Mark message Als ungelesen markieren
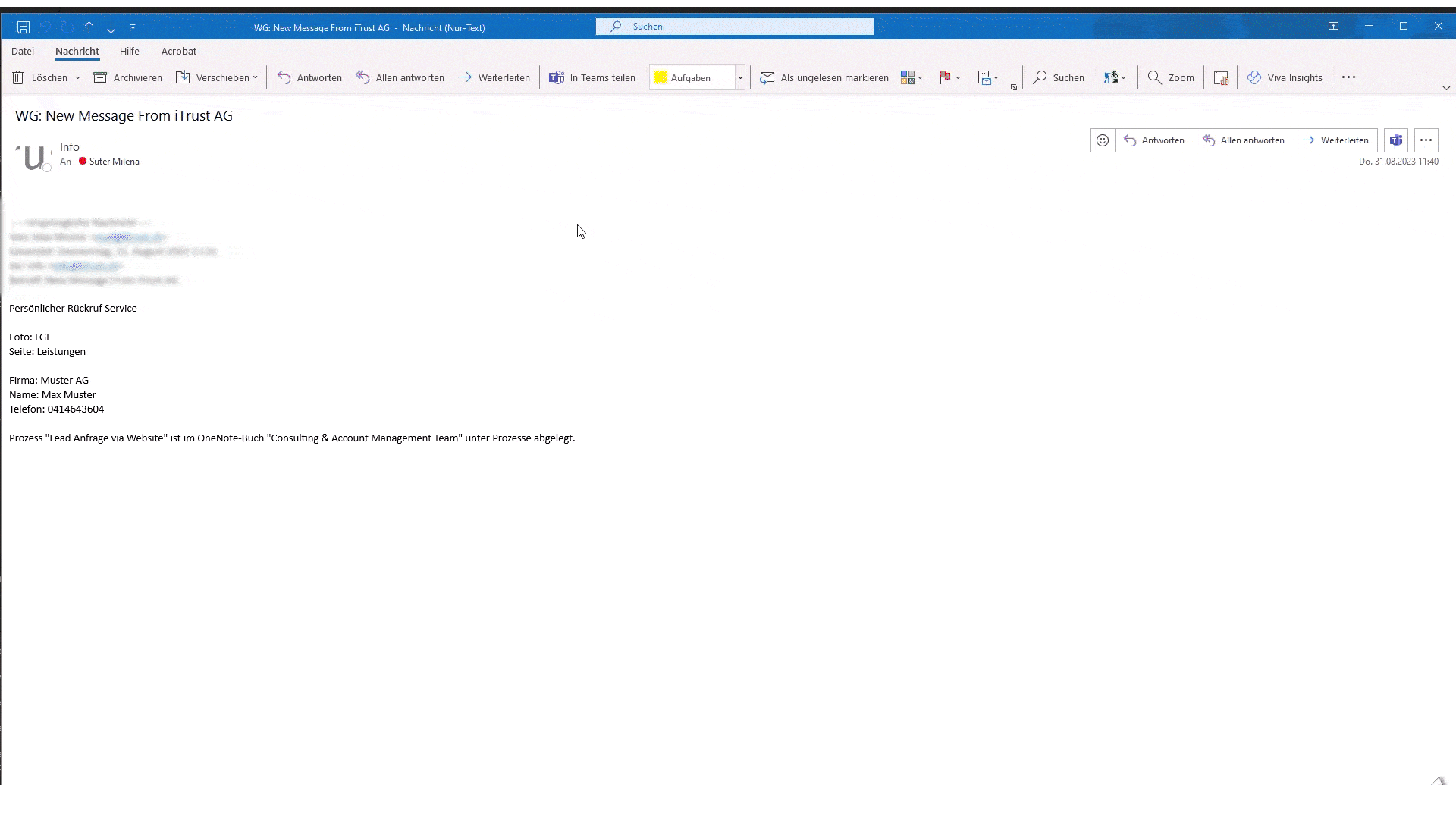Screen dimensions: 1456x819 tap(824, 77)
